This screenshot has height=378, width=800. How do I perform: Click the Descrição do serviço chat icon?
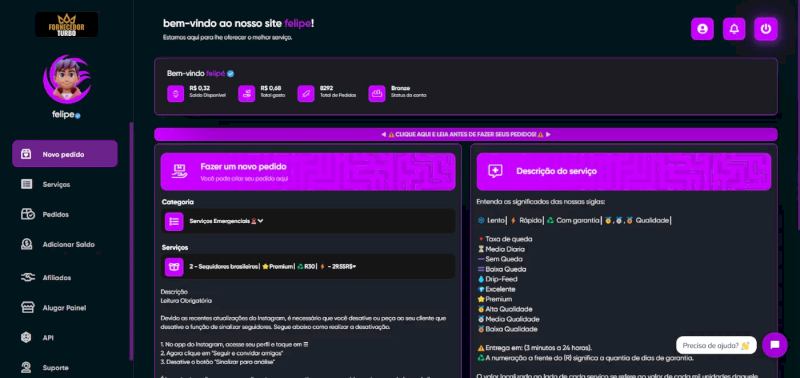tap(495, 171)
